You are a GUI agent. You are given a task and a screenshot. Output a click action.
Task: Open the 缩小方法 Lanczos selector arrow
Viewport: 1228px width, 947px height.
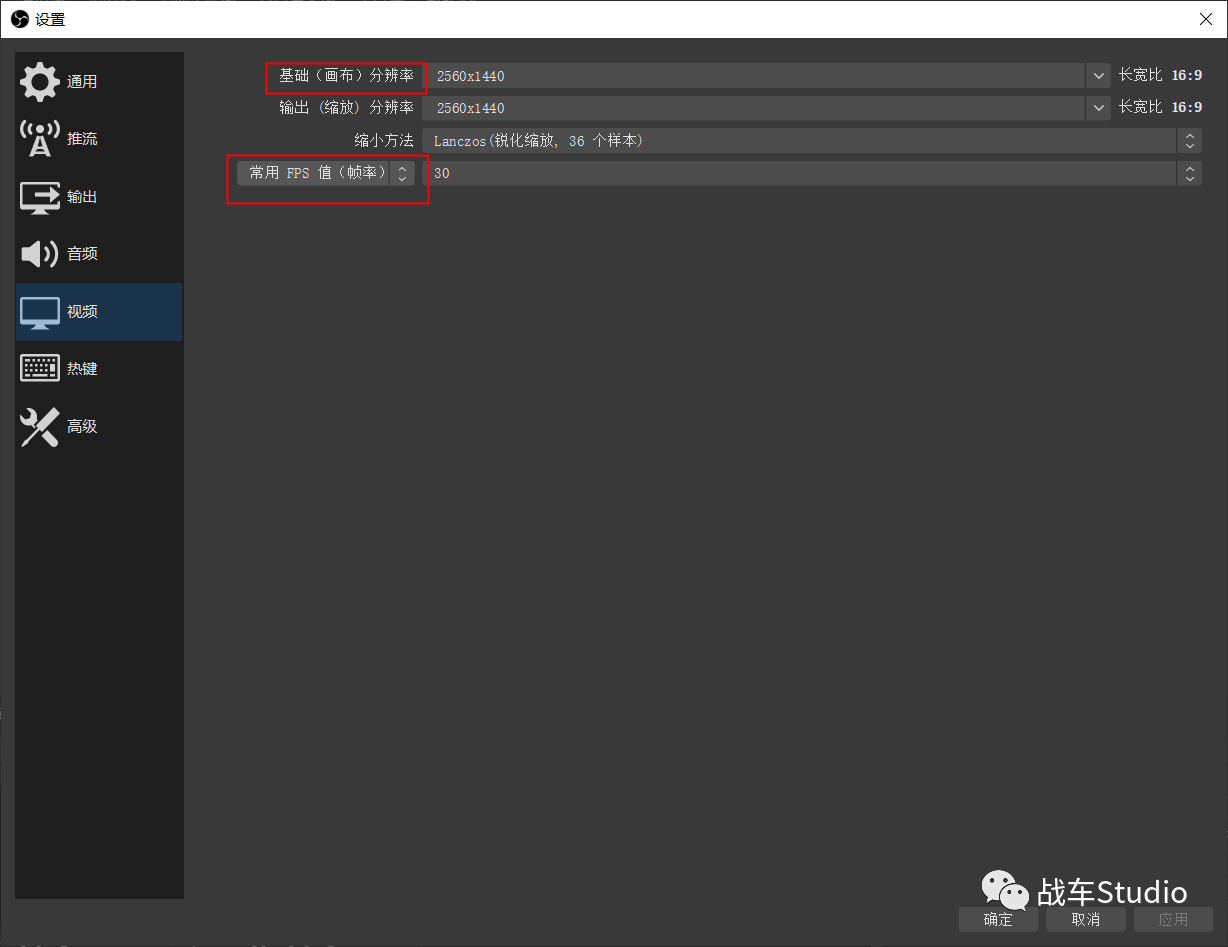(x=1189, y=141)
